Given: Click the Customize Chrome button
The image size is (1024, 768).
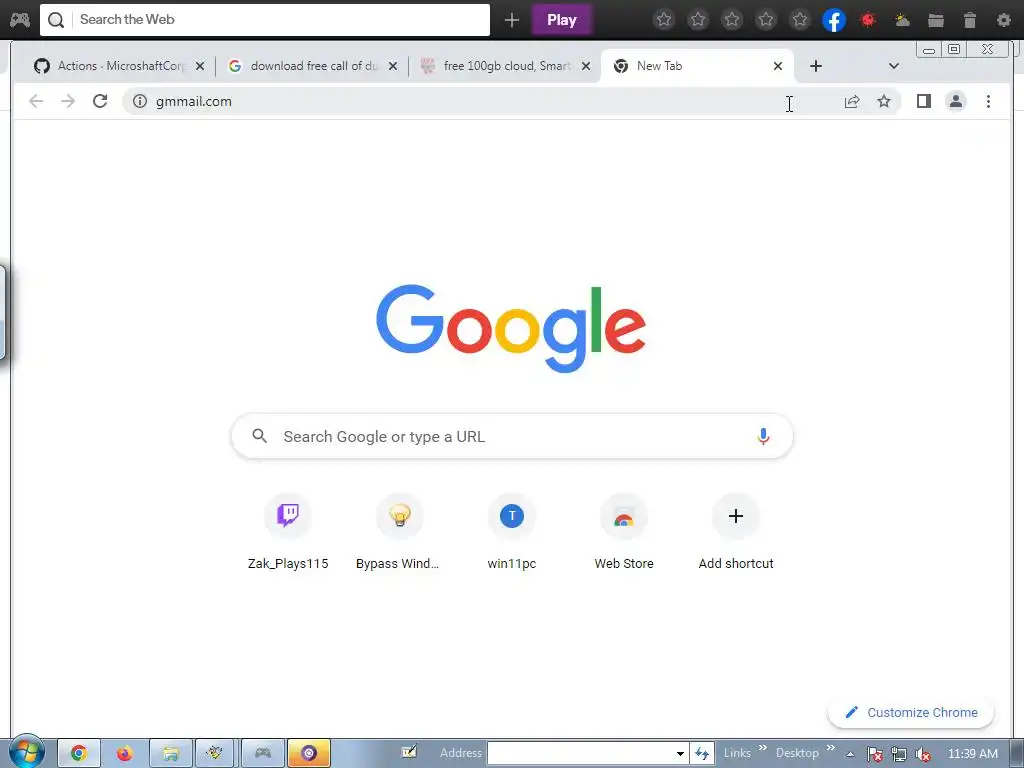Looking at the screenshot, I should pos(911,712).
